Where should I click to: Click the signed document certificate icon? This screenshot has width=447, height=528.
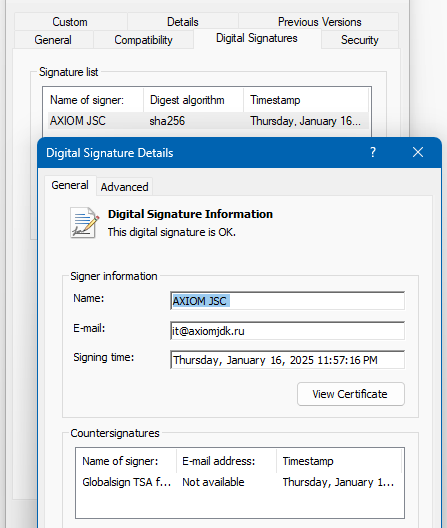(84, 223)
